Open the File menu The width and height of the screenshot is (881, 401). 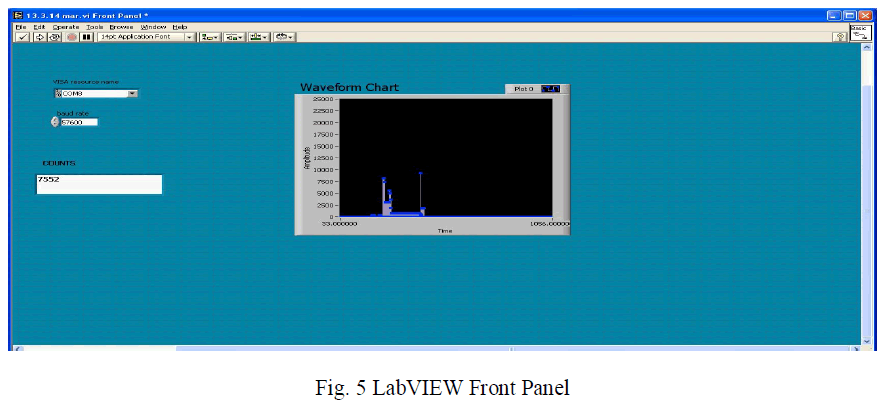[20, 26]
